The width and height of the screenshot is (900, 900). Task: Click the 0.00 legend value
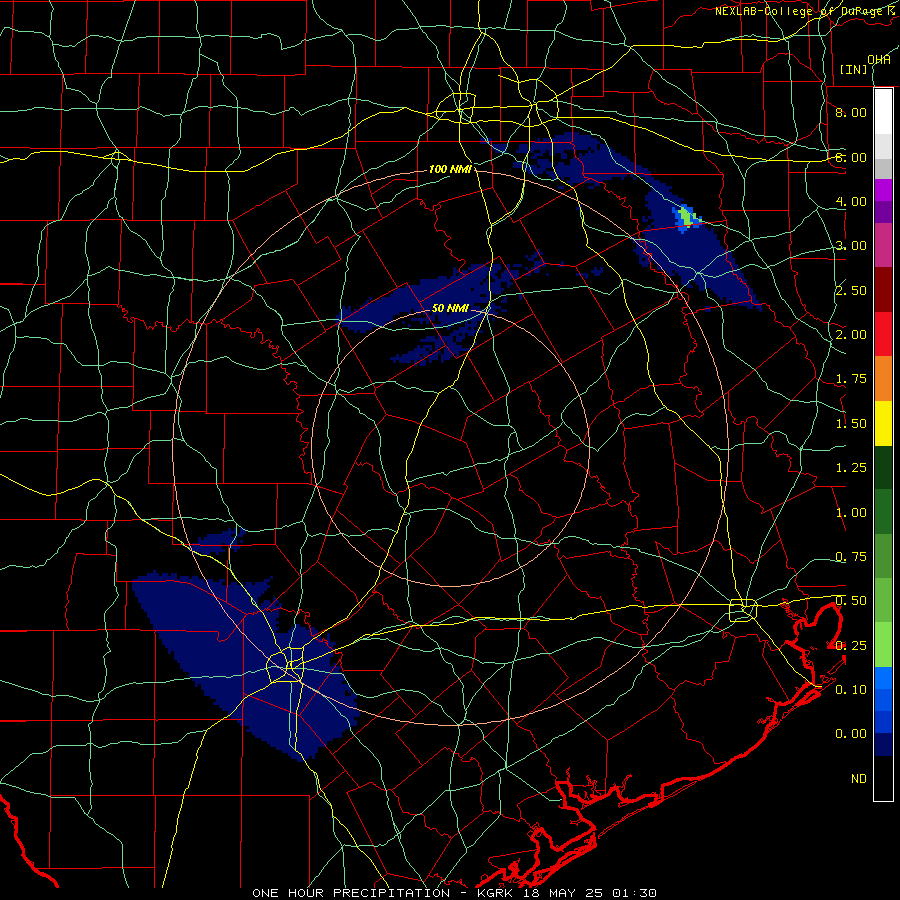coord(851,734)
